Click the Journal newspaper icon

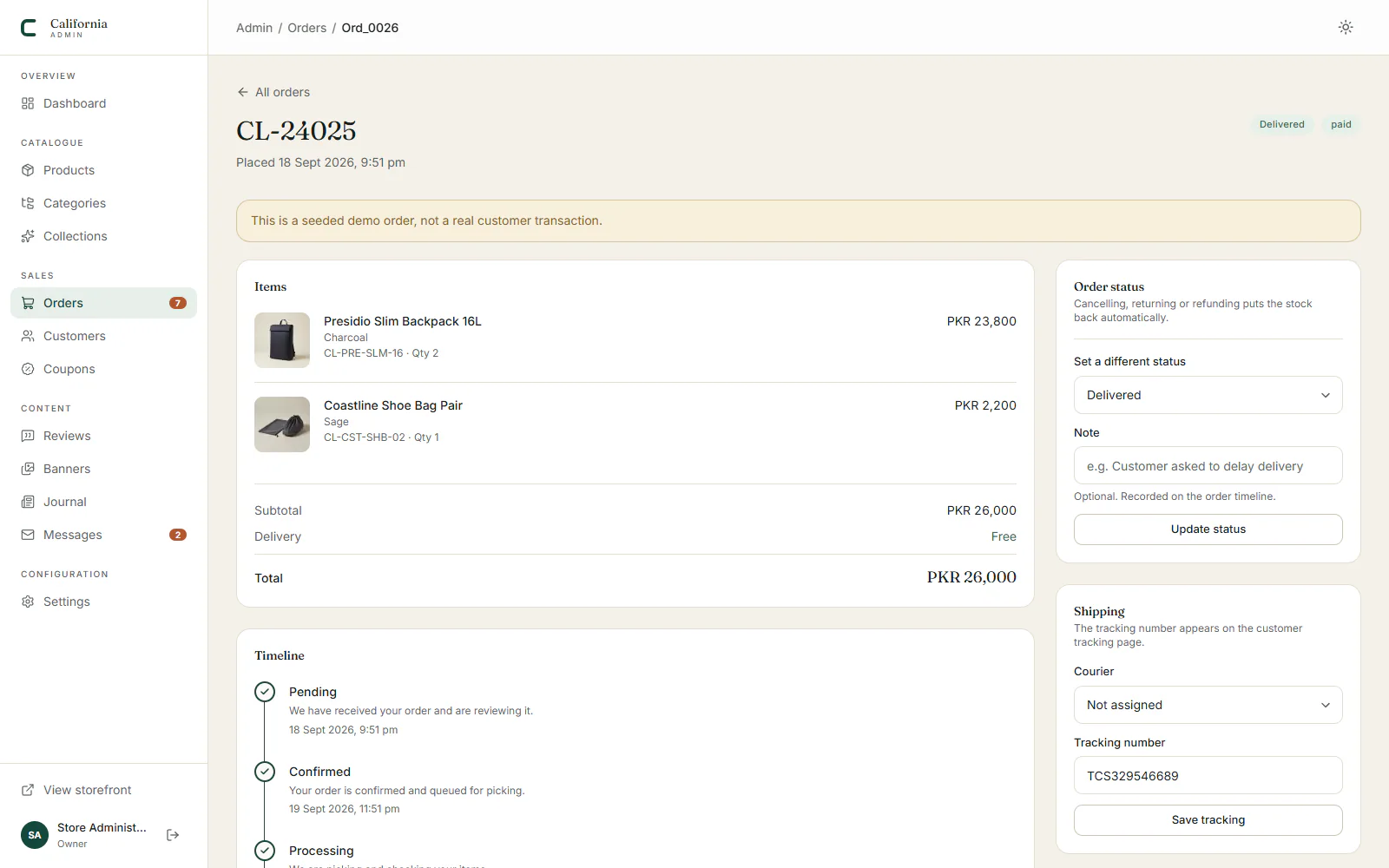click(x=28, y=502)
